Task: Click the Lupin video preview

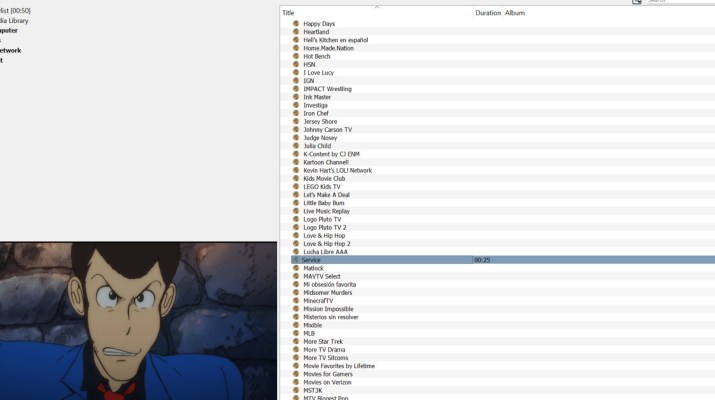Action: [138, 321]
